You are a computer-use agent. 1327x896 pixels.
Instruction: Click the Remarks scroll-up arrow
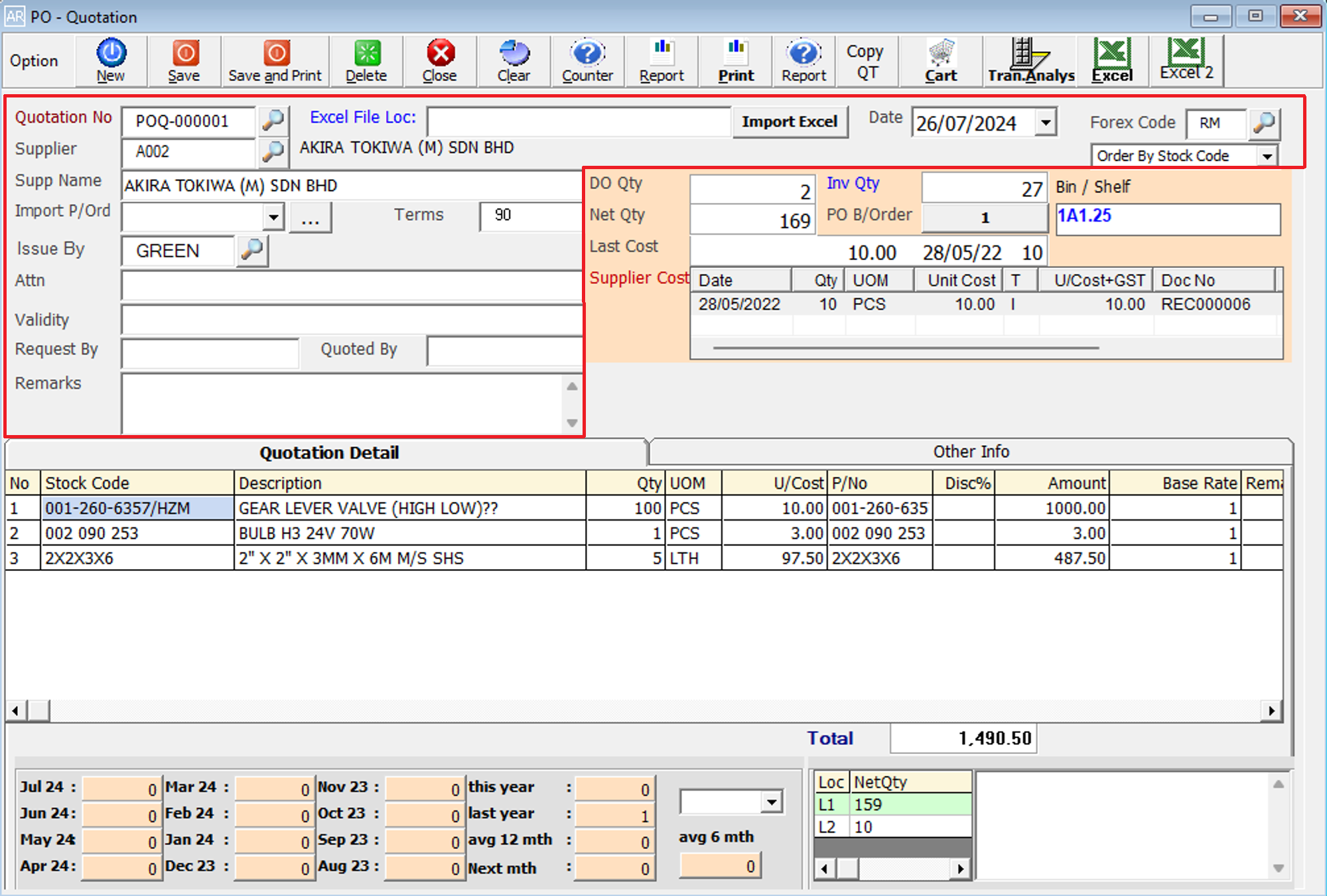click(x=572, y=386)
